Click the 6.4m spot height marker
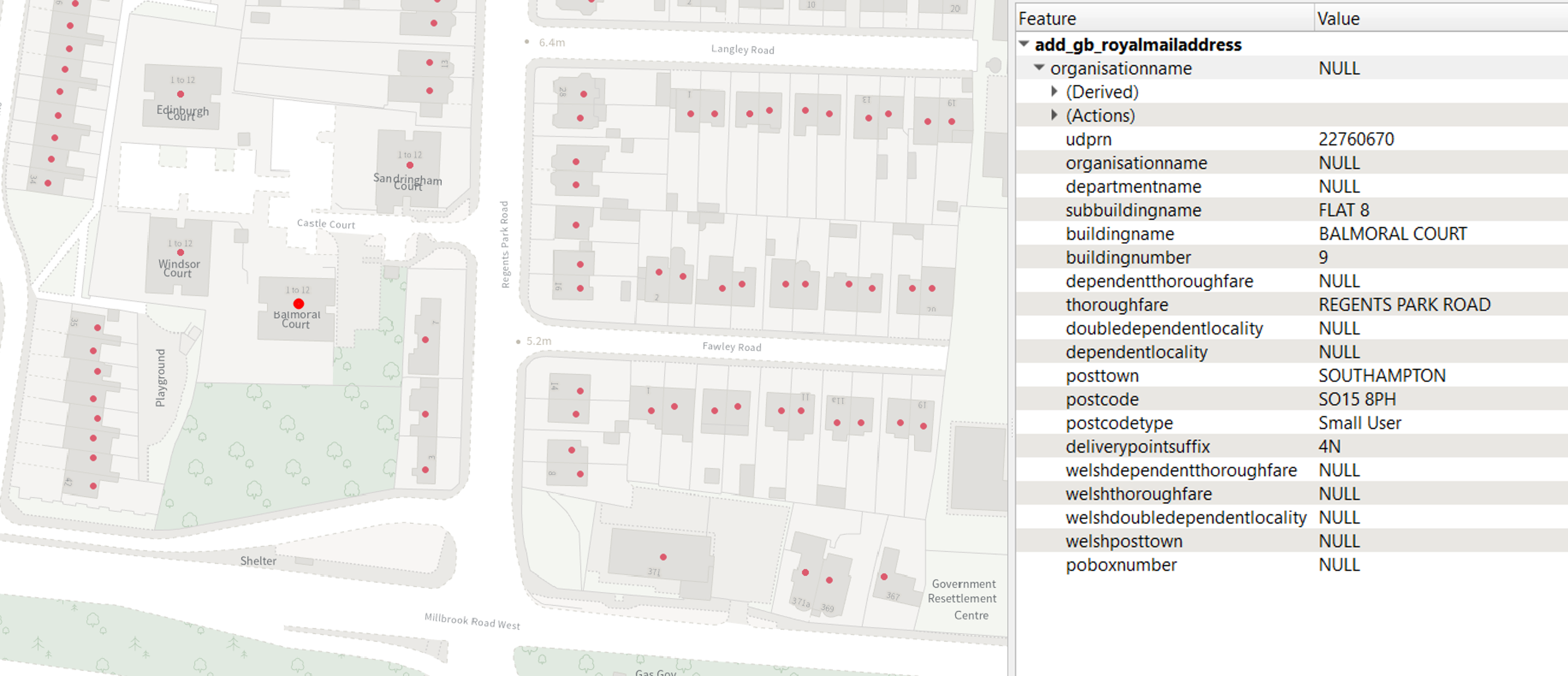Viewport: 1568px width, 676px height. click(x=526, y=43)
